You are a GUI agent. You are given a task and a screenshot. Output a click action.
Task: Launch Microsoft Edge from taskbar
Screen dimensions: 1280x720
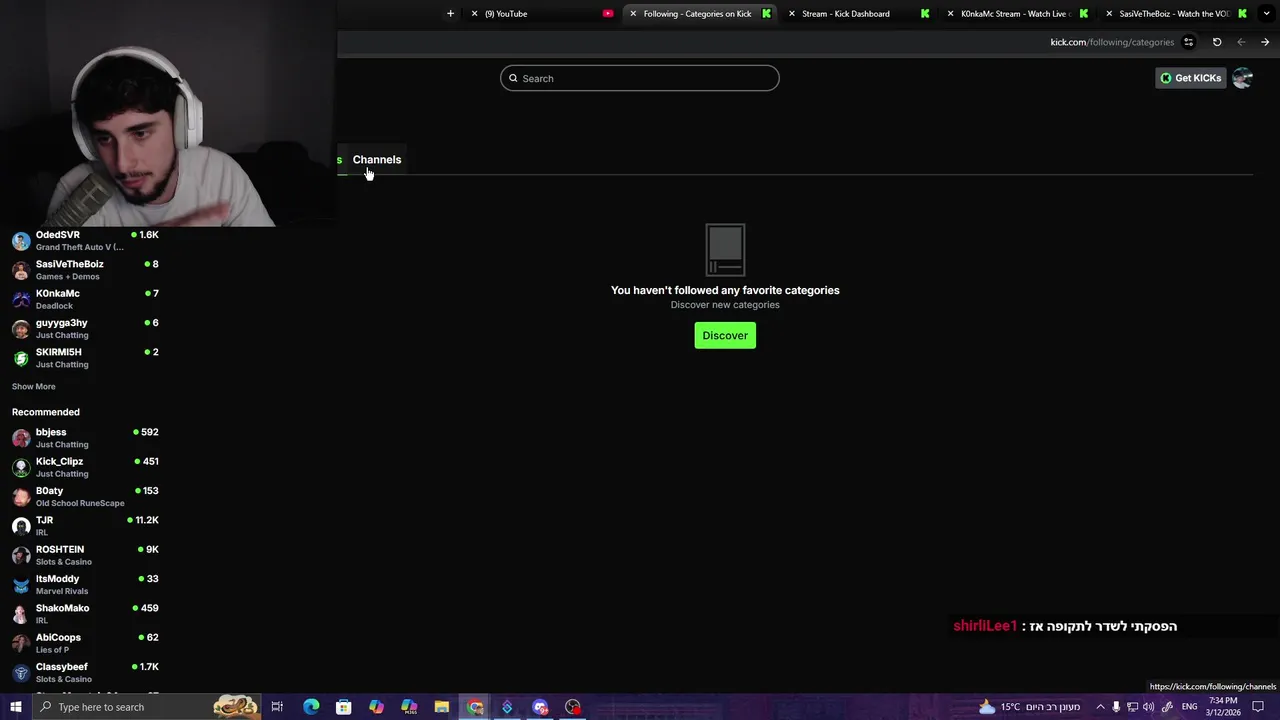pyautogui.click(x=311, y=707)
